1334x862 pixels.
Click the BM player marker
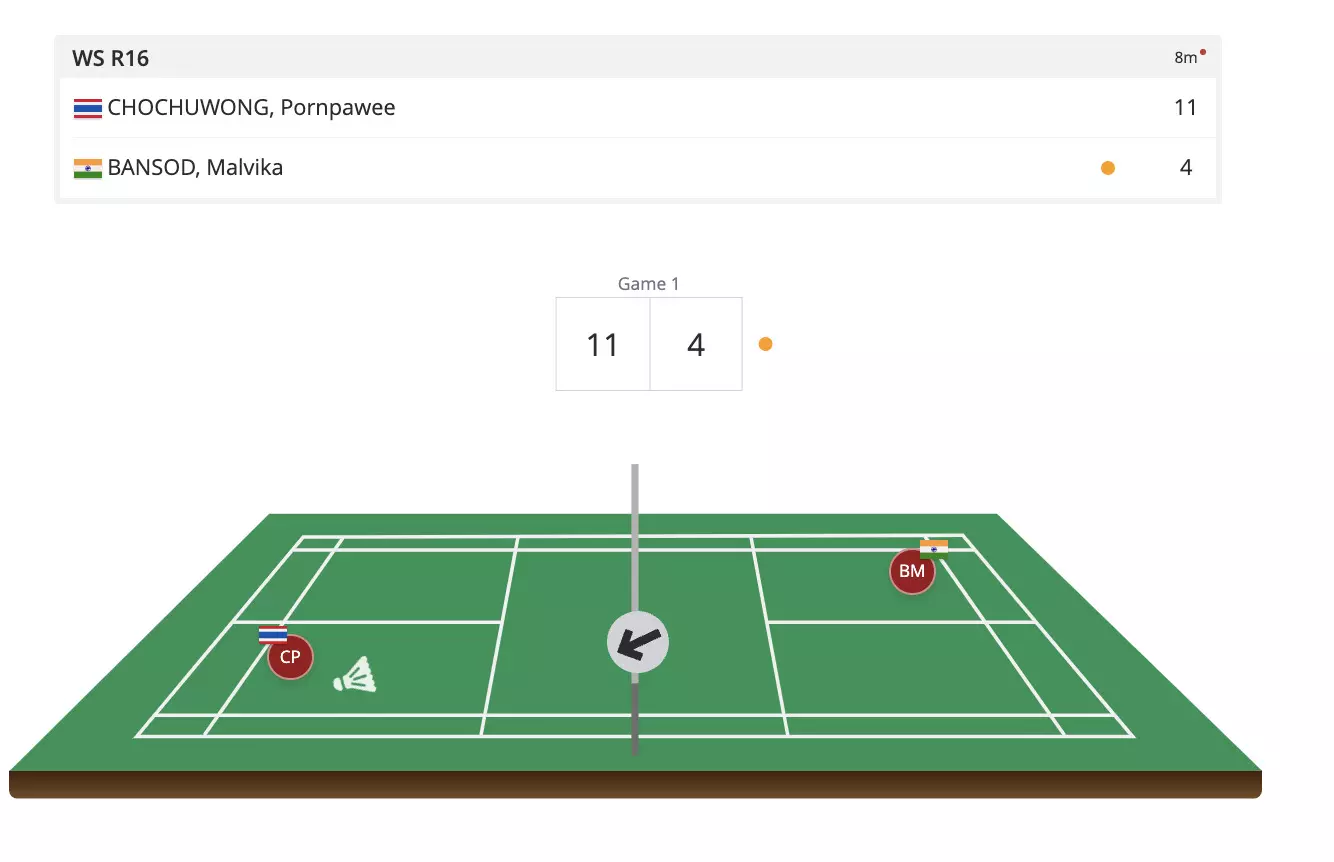tap(912, 571)
